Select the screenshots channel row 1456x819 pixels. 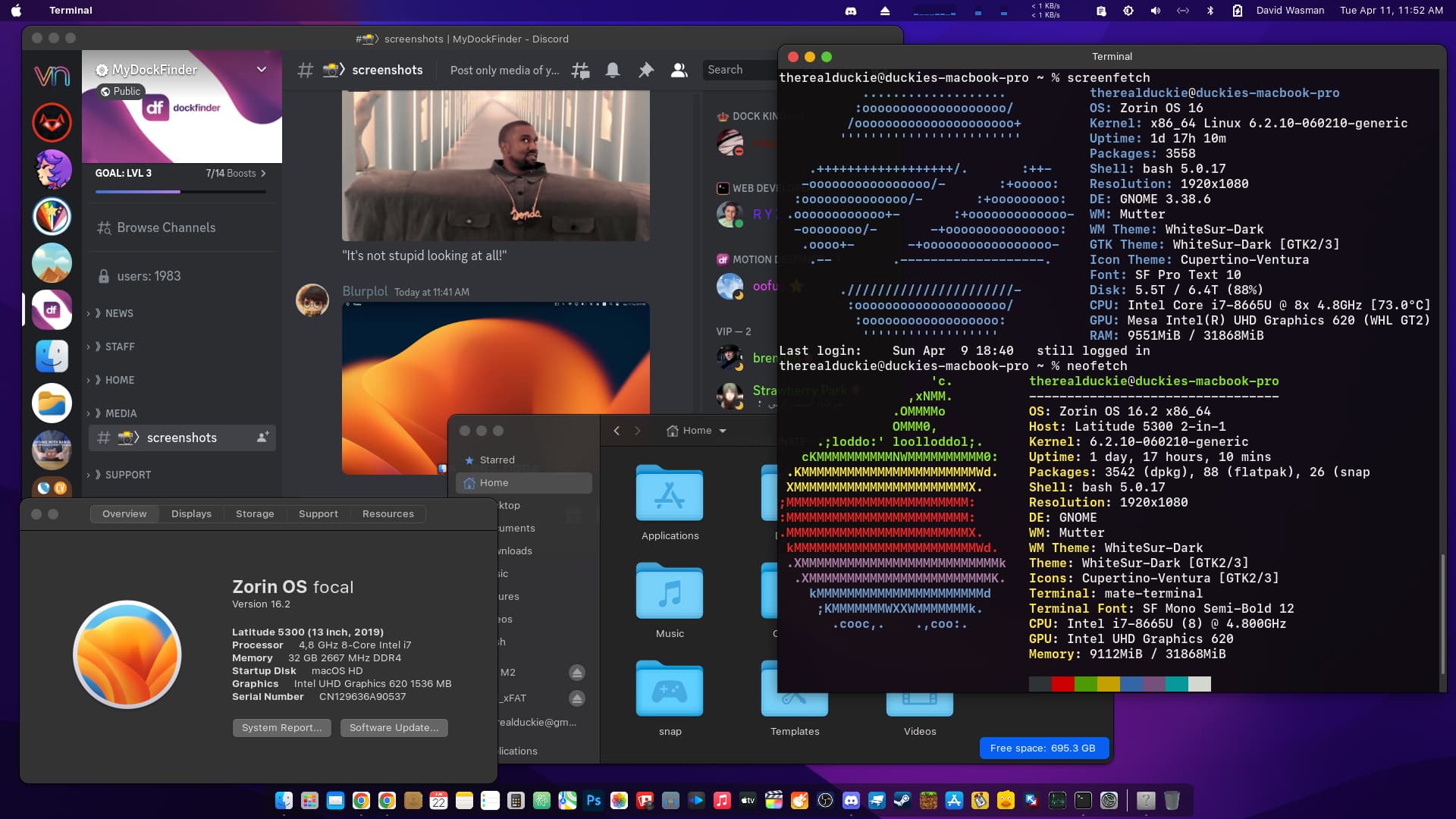(182, 438)
